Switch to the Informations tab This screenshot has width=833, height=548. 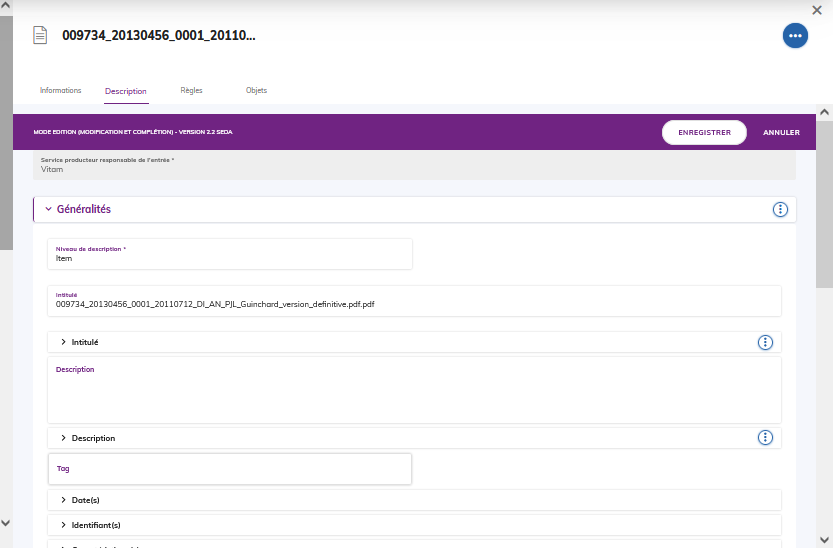pyautogui.click(x=60, y=90)
